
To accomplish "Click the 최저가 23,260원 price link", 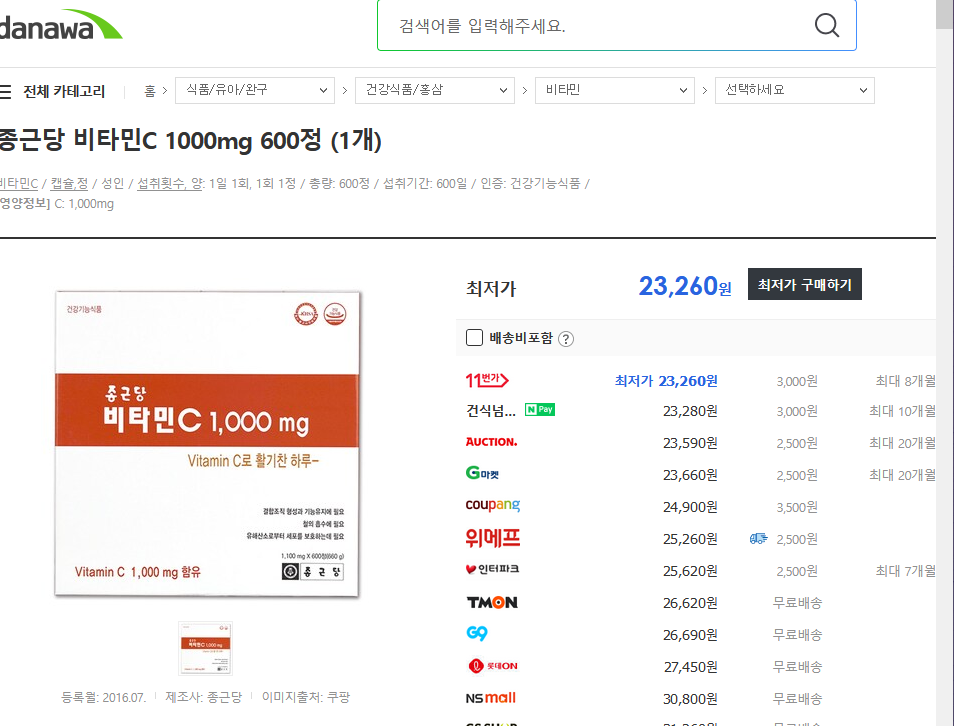I will coord(666,381).
